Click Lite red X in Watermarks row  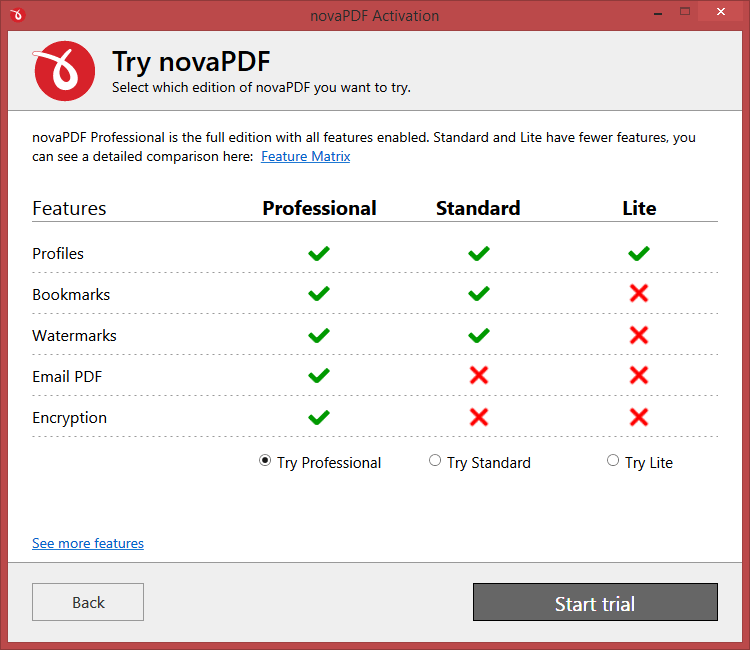point(639,335)
